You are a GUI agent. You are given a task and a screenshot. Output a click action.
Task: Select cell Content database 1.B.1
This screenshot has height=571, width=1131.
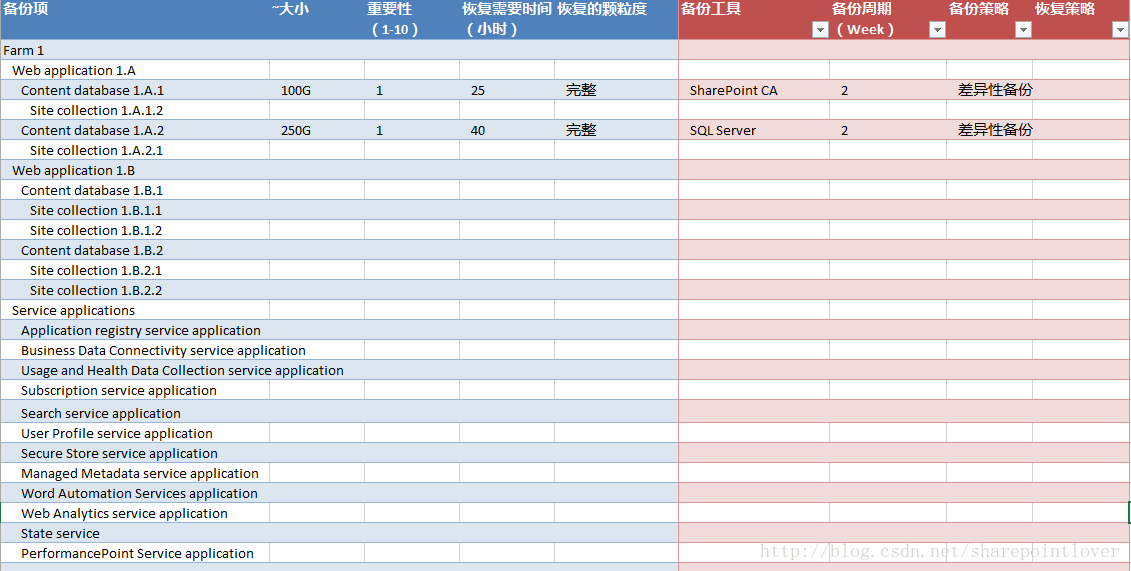tap(135, 190)
